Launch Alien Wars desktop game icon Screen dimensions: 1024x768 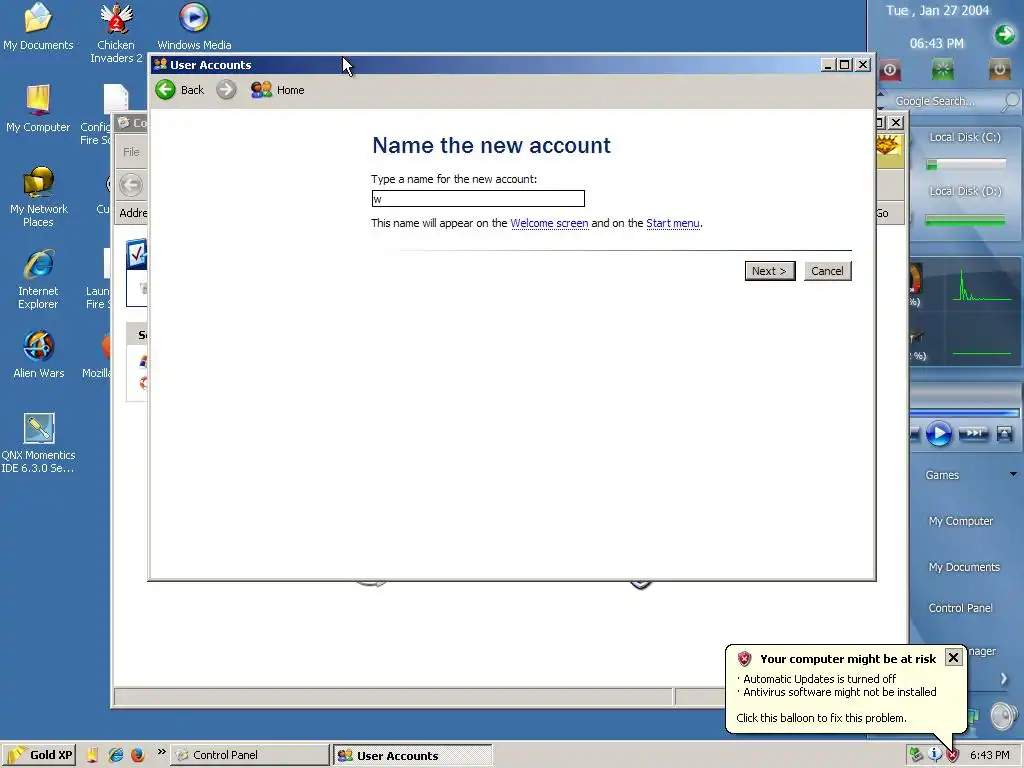[39, 355]
